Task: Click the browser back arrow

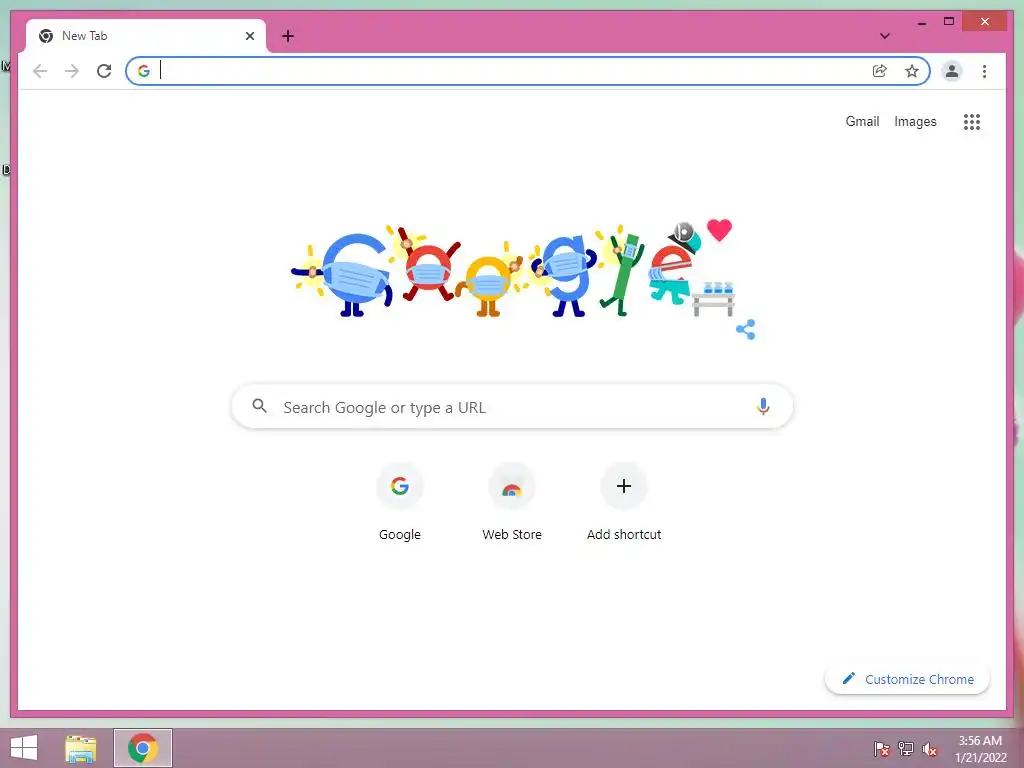Action: (40, 71)
